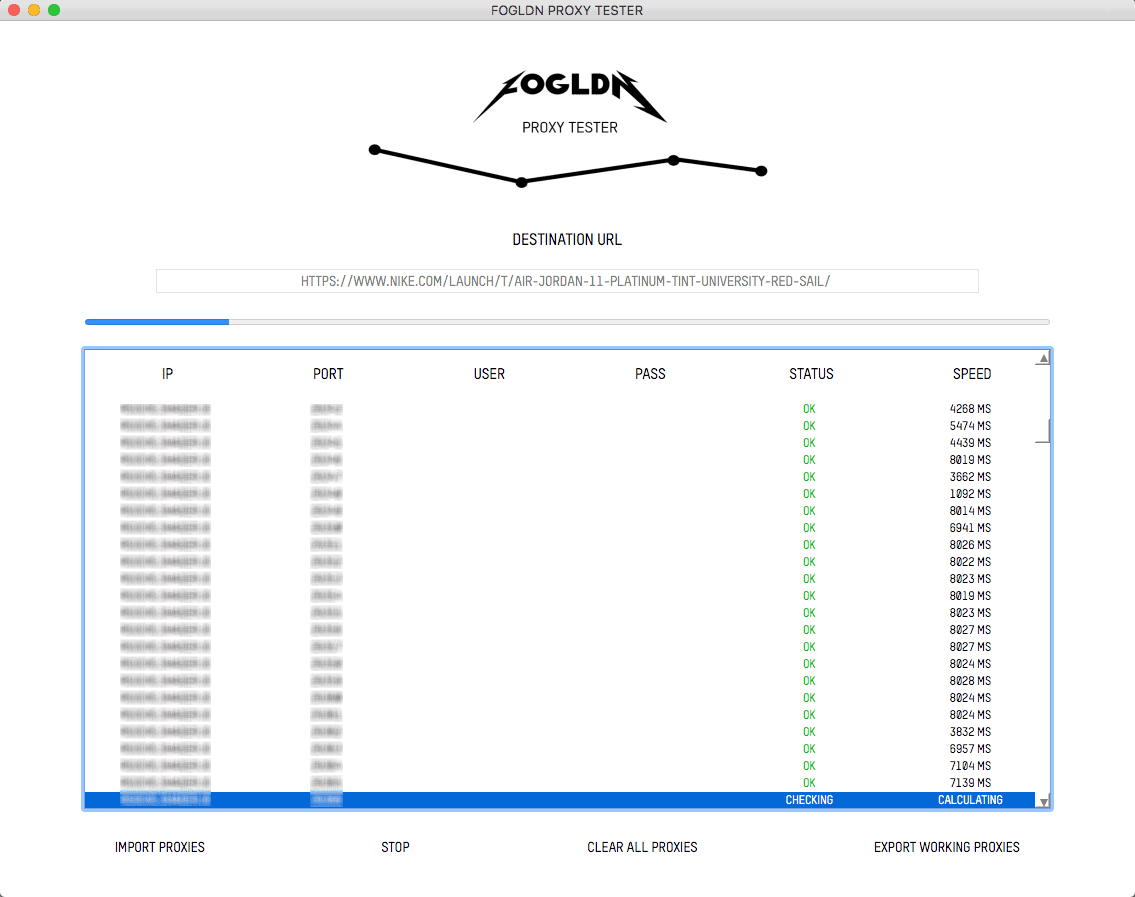Select the row with speed 4268 MS
1135x897 pixels.
click(x=560, y=409)
